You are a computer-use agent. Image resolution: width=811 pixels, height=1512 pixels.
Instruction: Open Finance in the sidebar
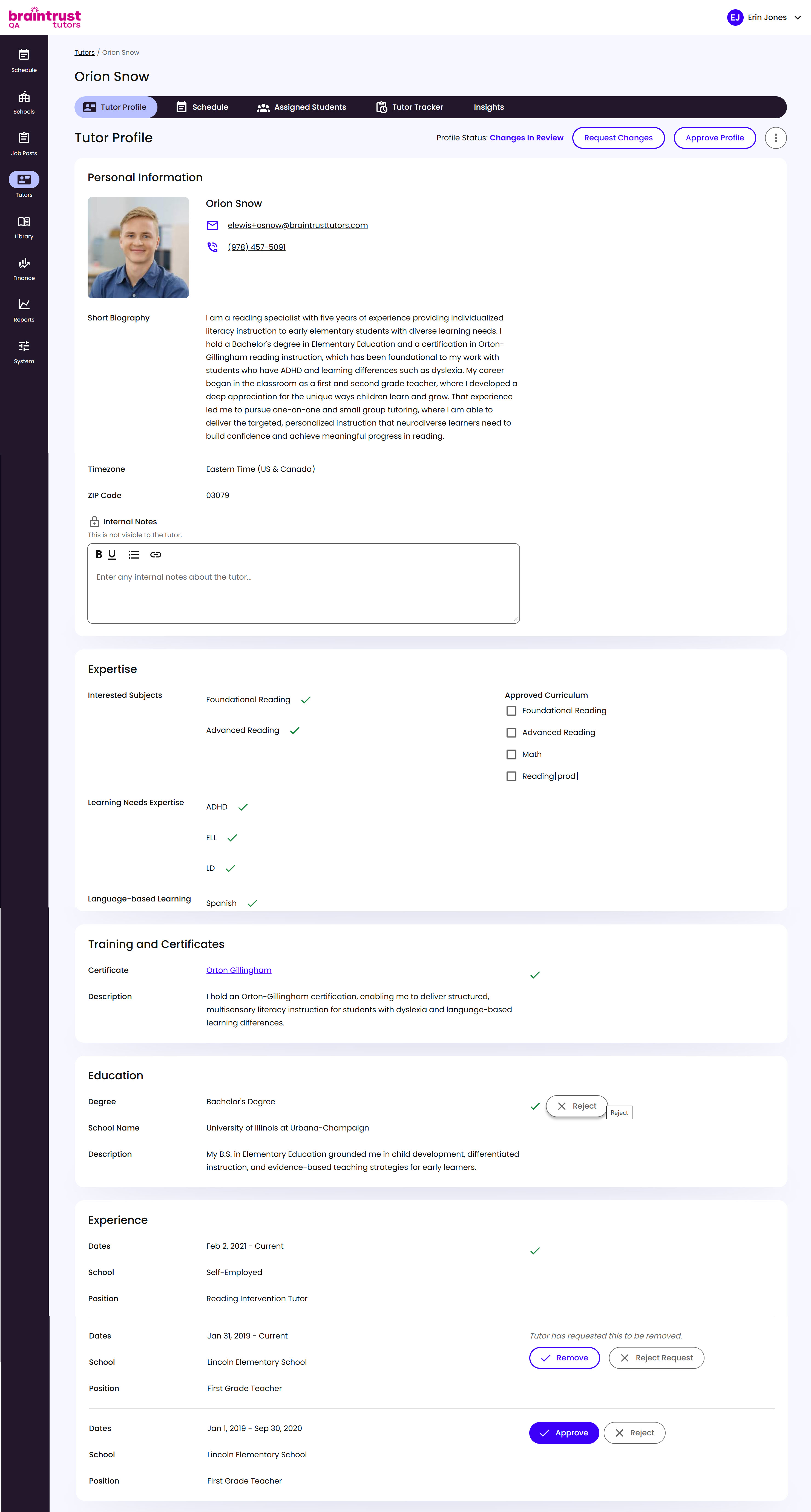[24, 269]
